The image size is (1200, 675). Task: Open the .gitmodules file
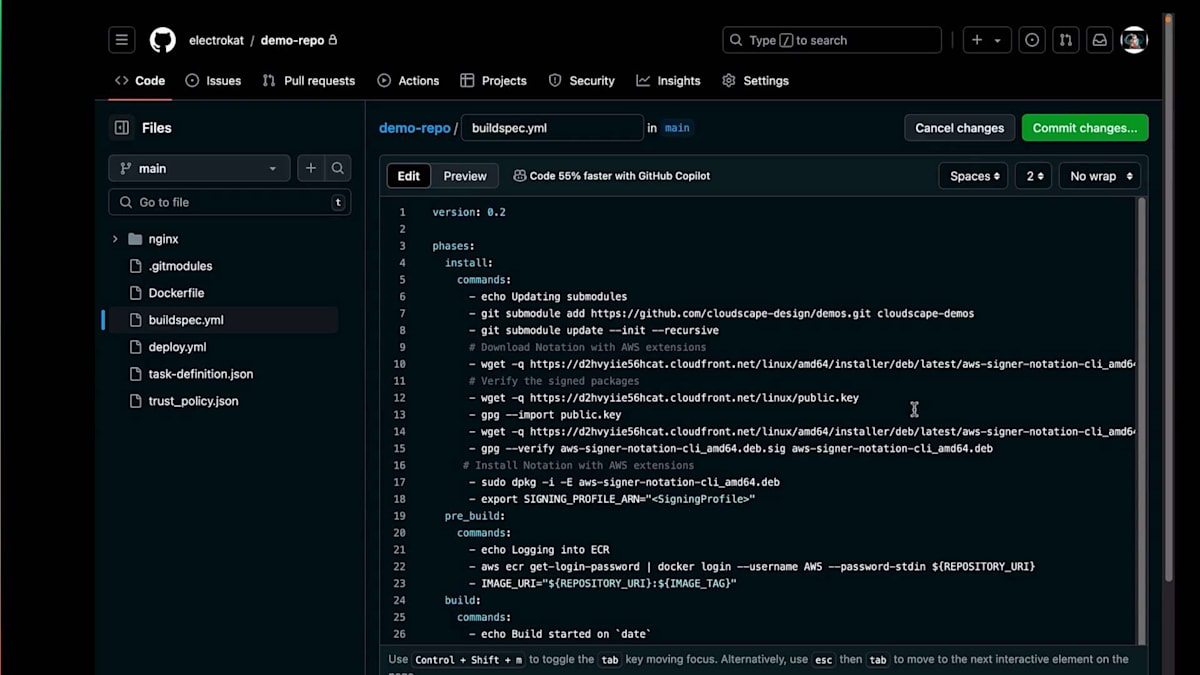pos(180,266)
